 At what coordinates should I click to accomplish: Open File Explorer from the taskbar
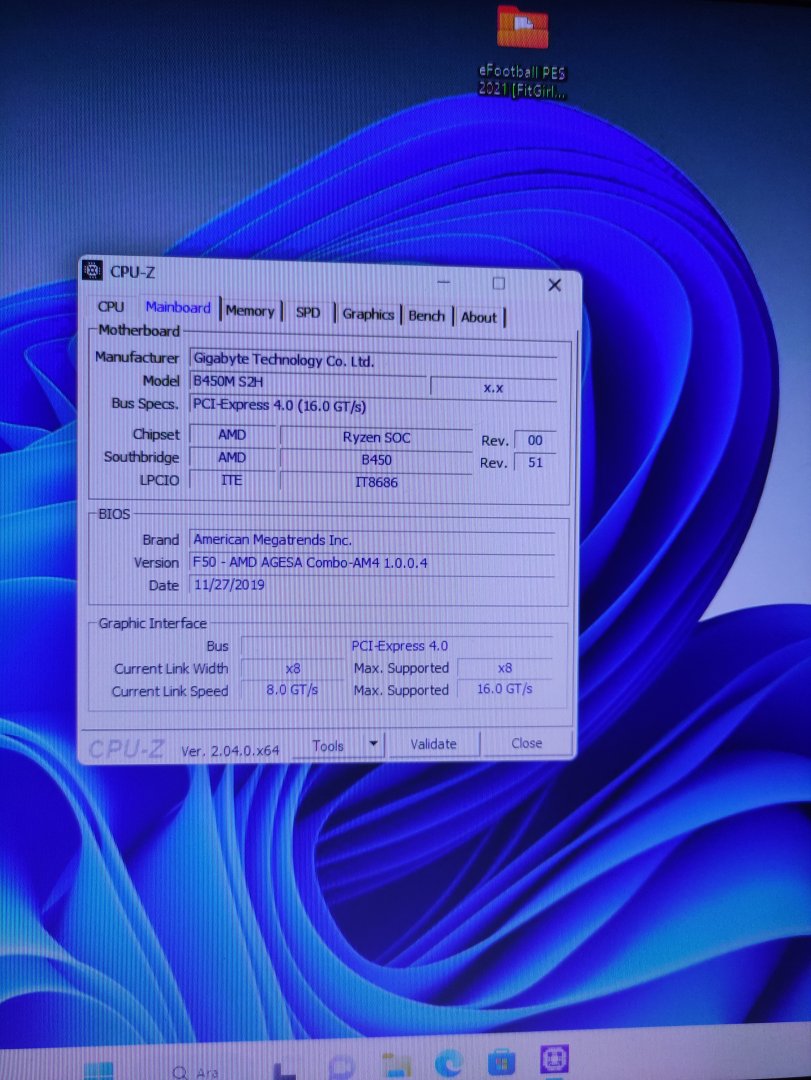pos(396,1065)
